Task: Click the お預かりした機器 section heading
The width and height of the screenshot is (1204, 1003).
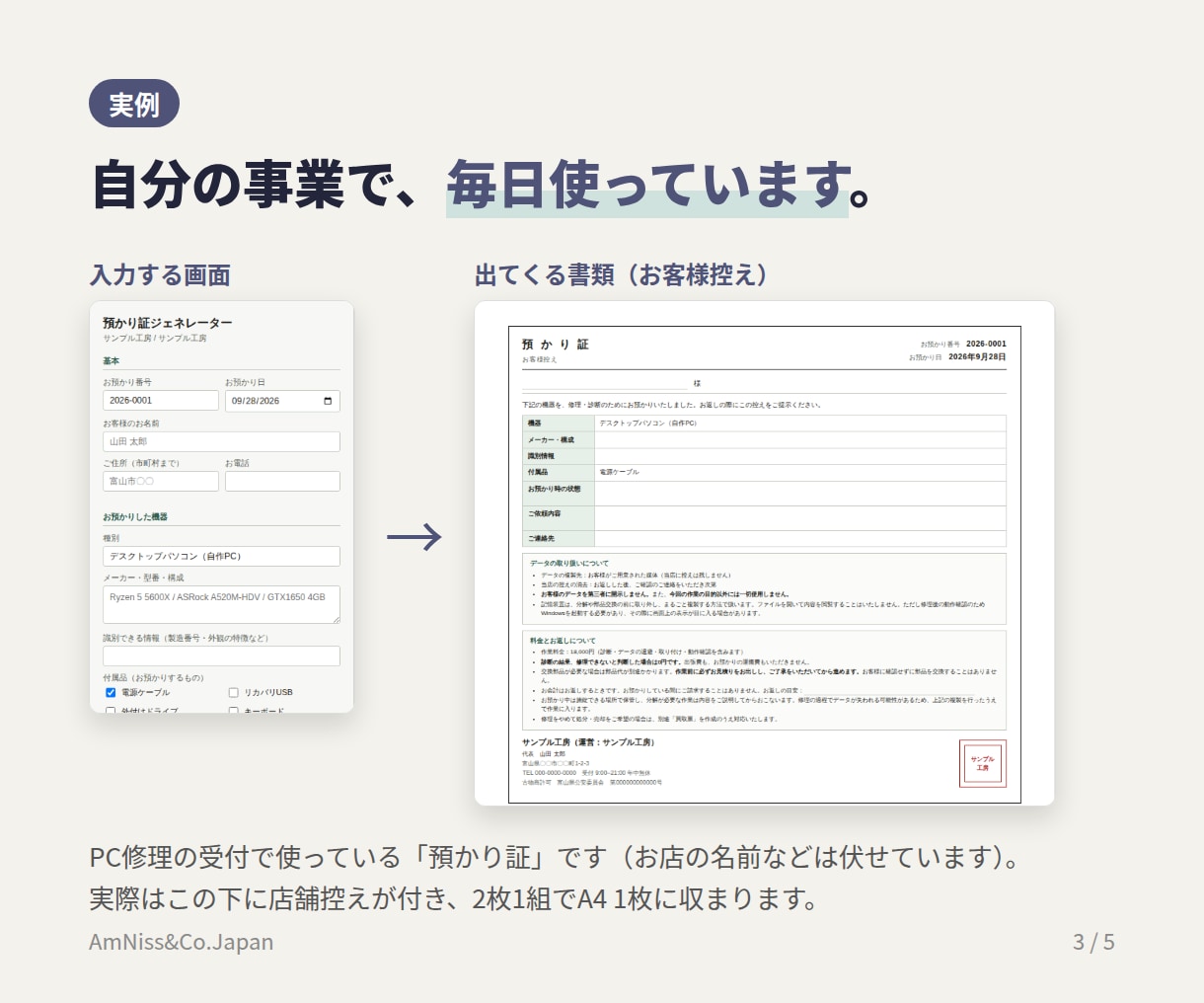Action: [135, 516]
